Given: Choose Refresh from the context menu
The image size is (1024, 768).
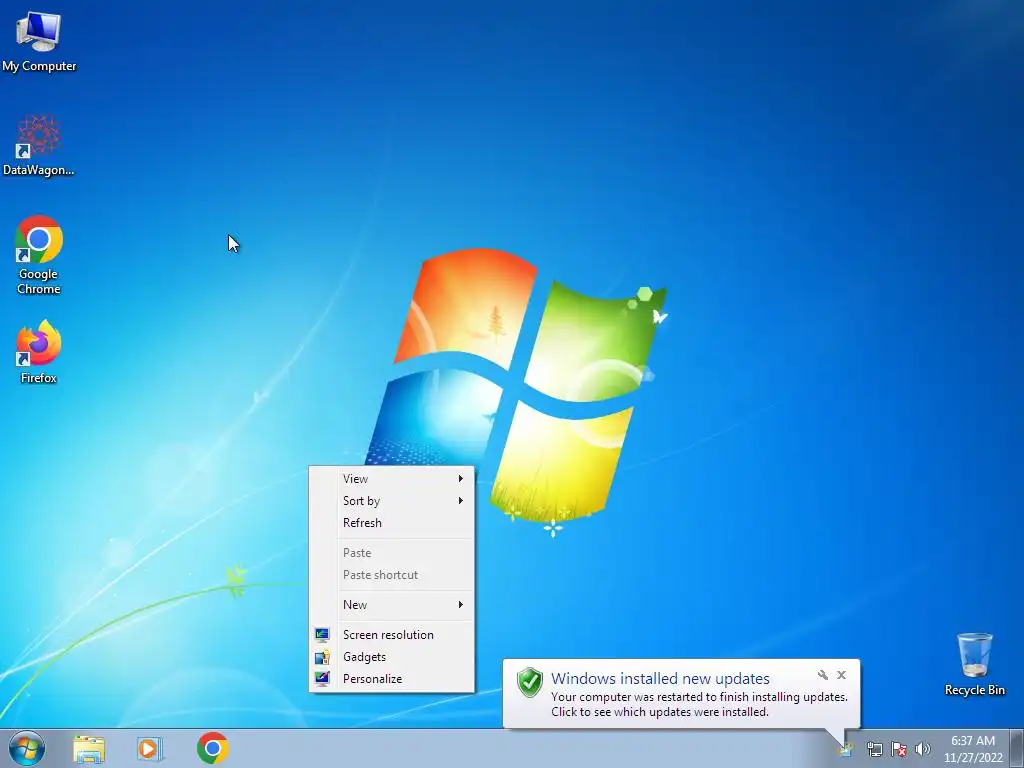Looking at the screenshot, I should pyautogui.click(x=391, y=523).
